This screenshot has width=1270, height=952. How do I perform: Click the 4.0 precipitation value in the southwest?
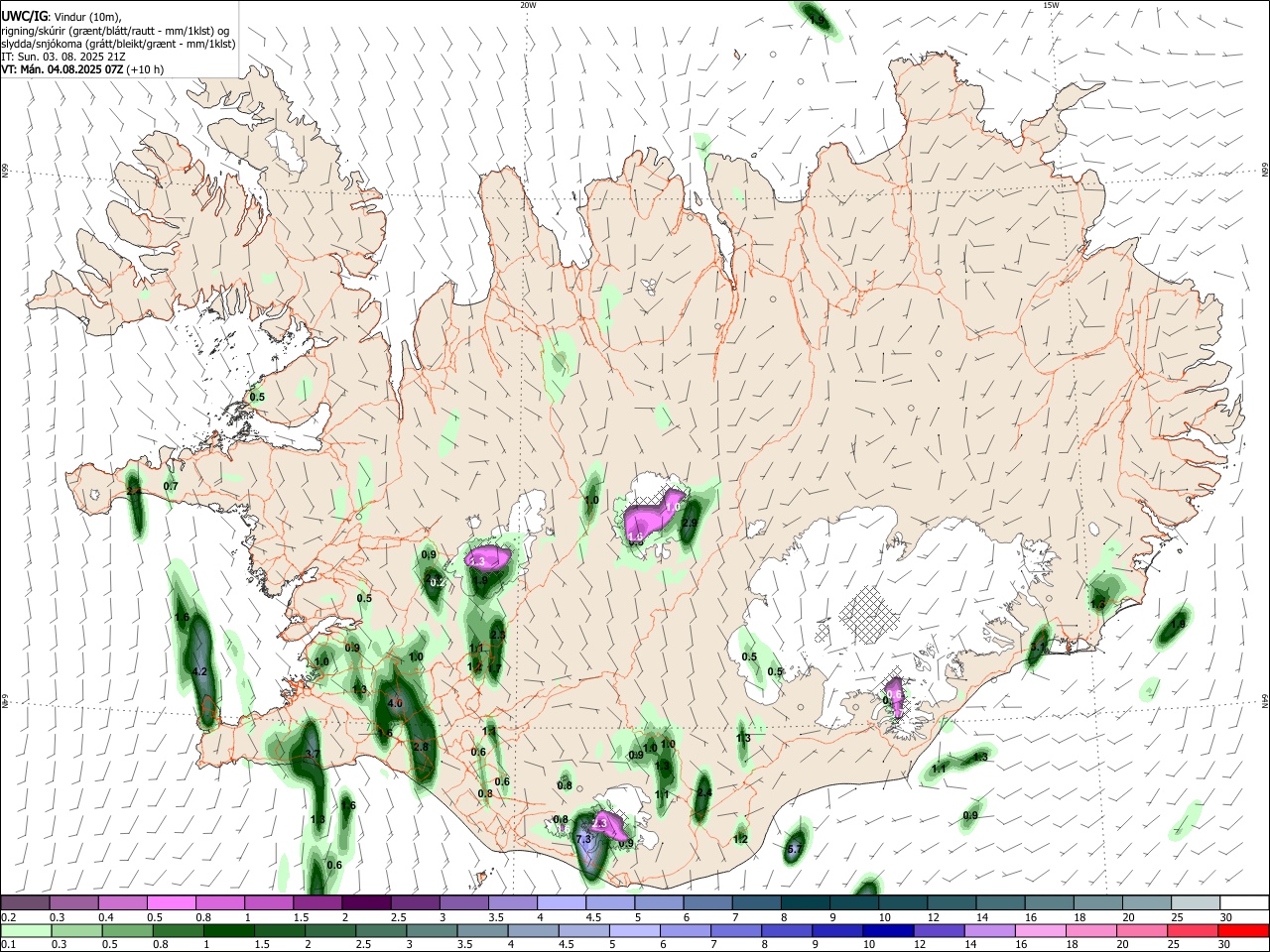(x=395, y=703)
